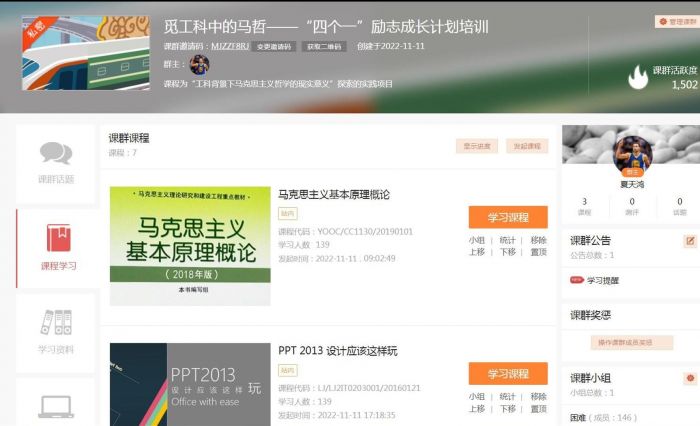The height and width of the screenshot is (426, 700).
Task: Click the laptop icon in the sidebar
Action: pyautogui.click(x=56, y=406)
